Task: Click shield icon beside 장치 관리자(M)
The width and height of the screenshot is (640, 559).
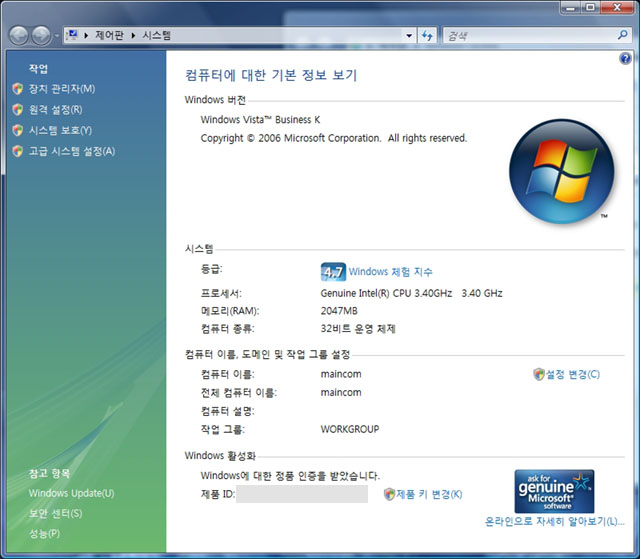Action: [x=18, y=89]
